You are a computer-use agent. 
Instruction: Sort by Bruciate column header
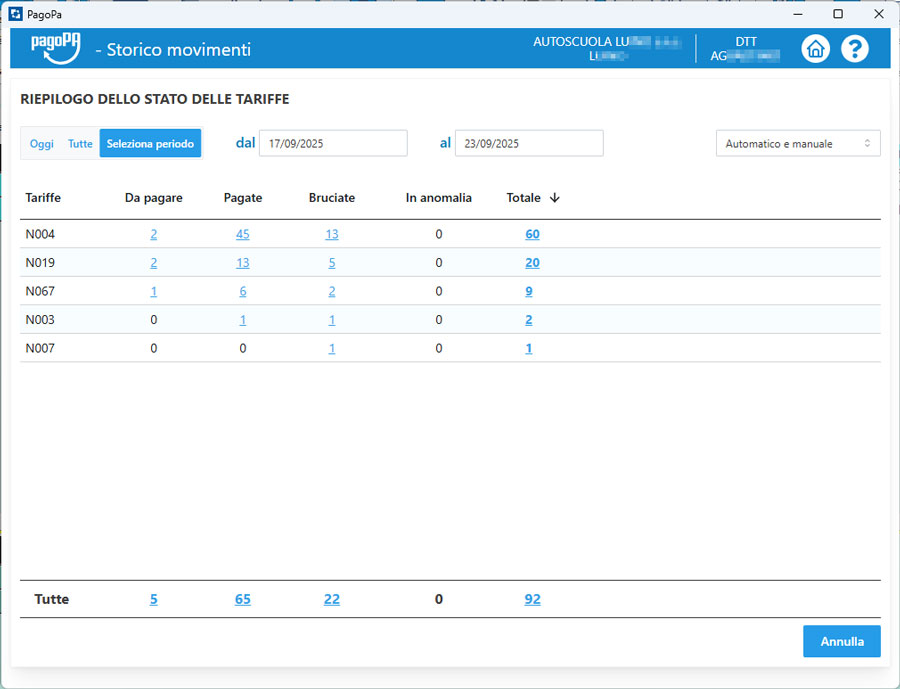click(x=331, y=198)
